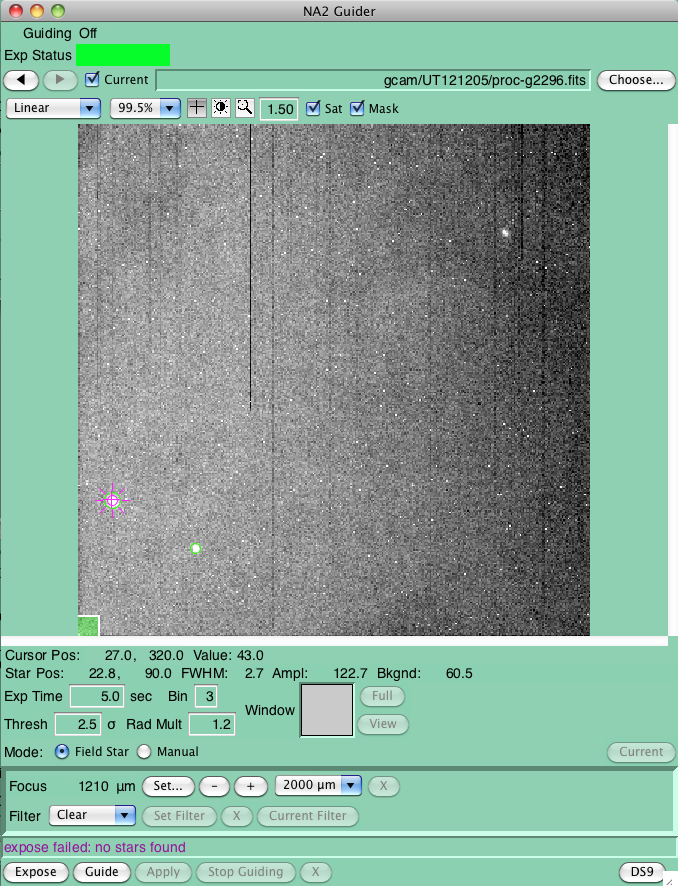Image resolution: width=678 pixels, height=886 pixels.
Task: Click the Choose... file button
Action: click(x=636, y=80)
